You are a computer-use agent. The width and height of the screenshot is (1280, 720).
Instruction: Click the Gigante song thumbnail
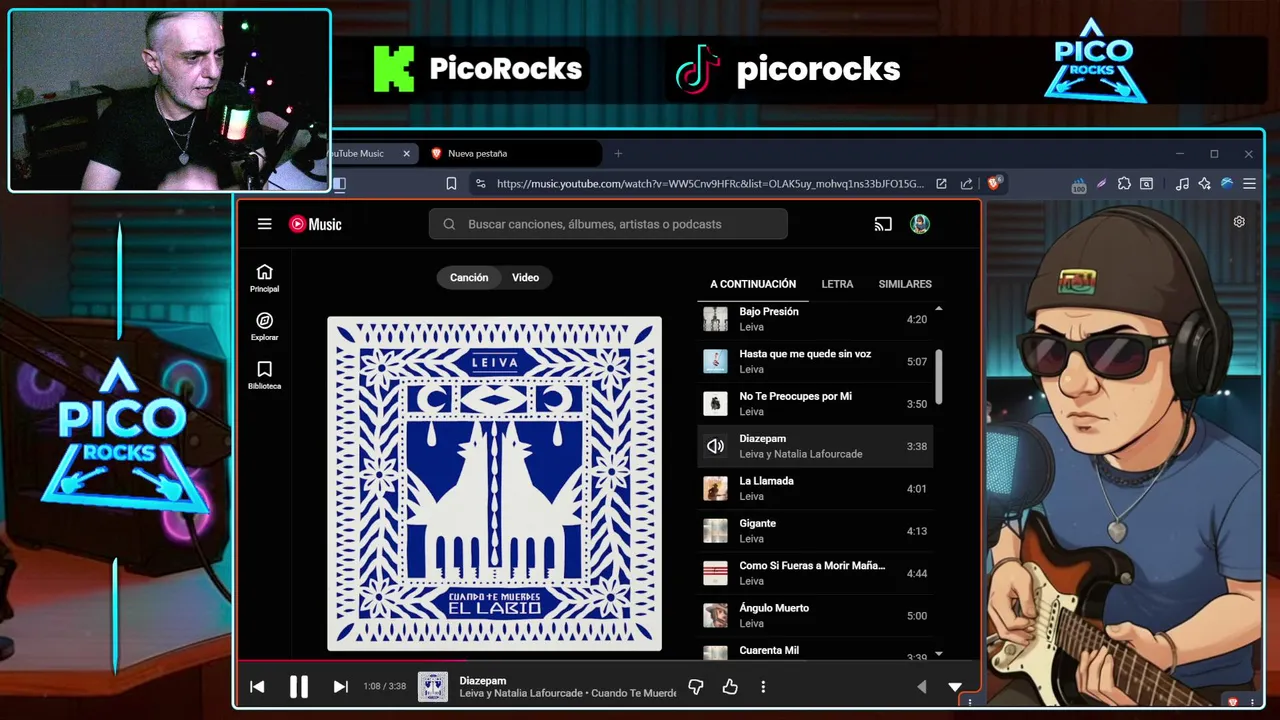[715, 531]
